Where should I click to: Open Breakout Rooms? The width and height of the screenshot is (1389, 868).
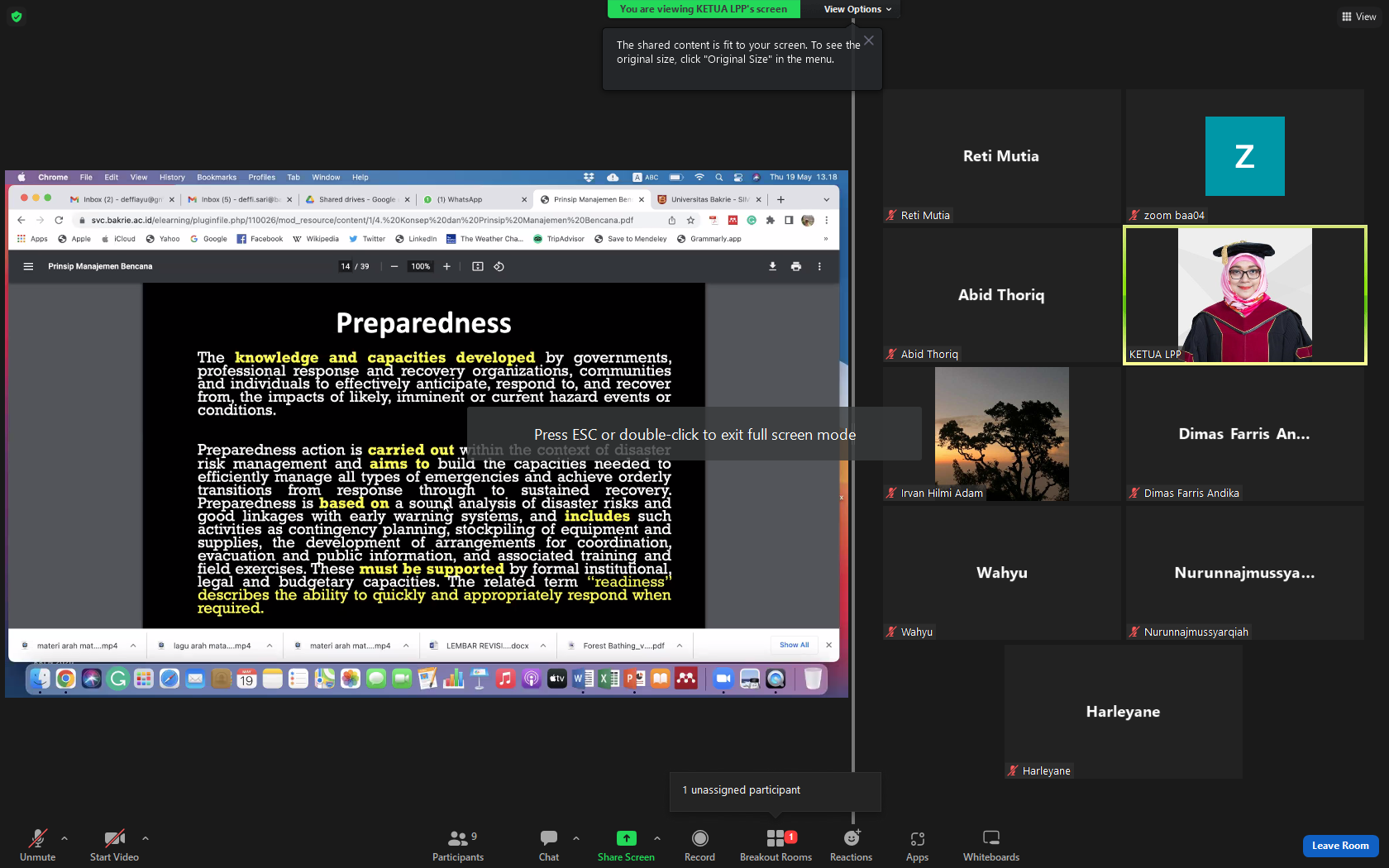click(x=776, y=846)
